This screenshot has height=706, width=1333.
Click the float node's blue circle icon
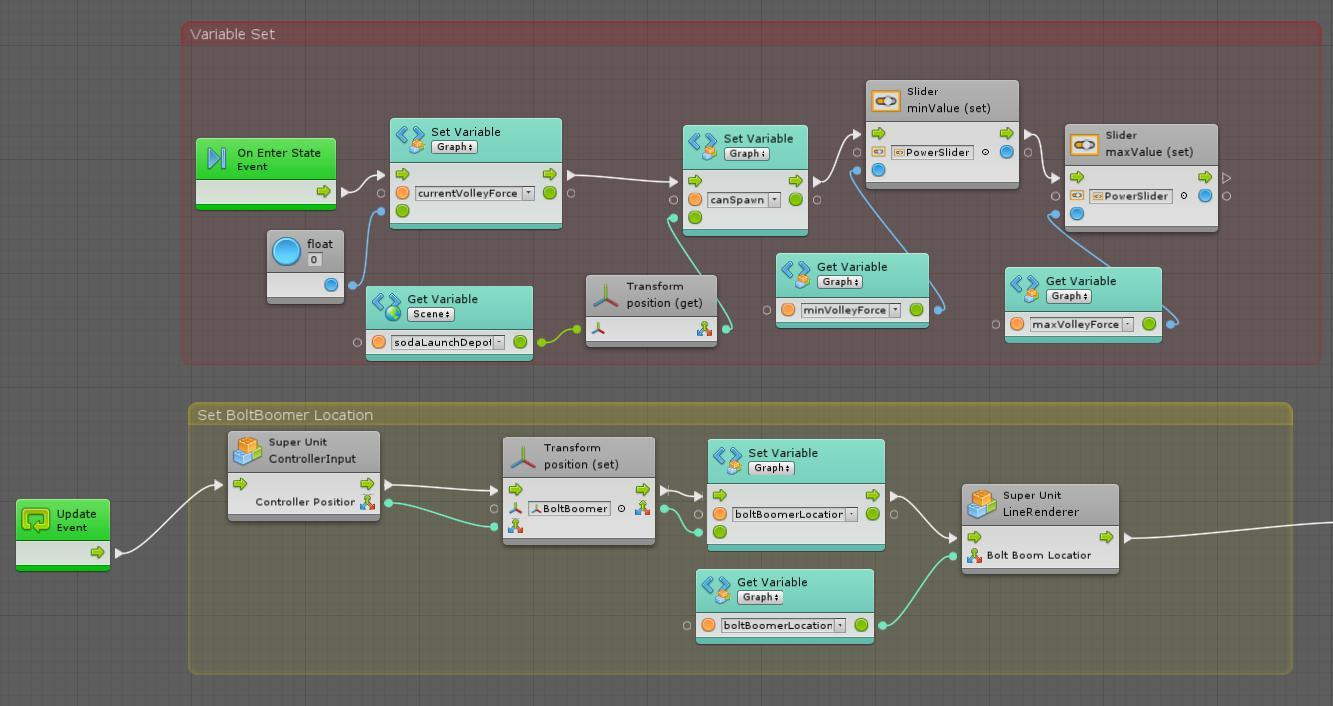tap(286, 251)
